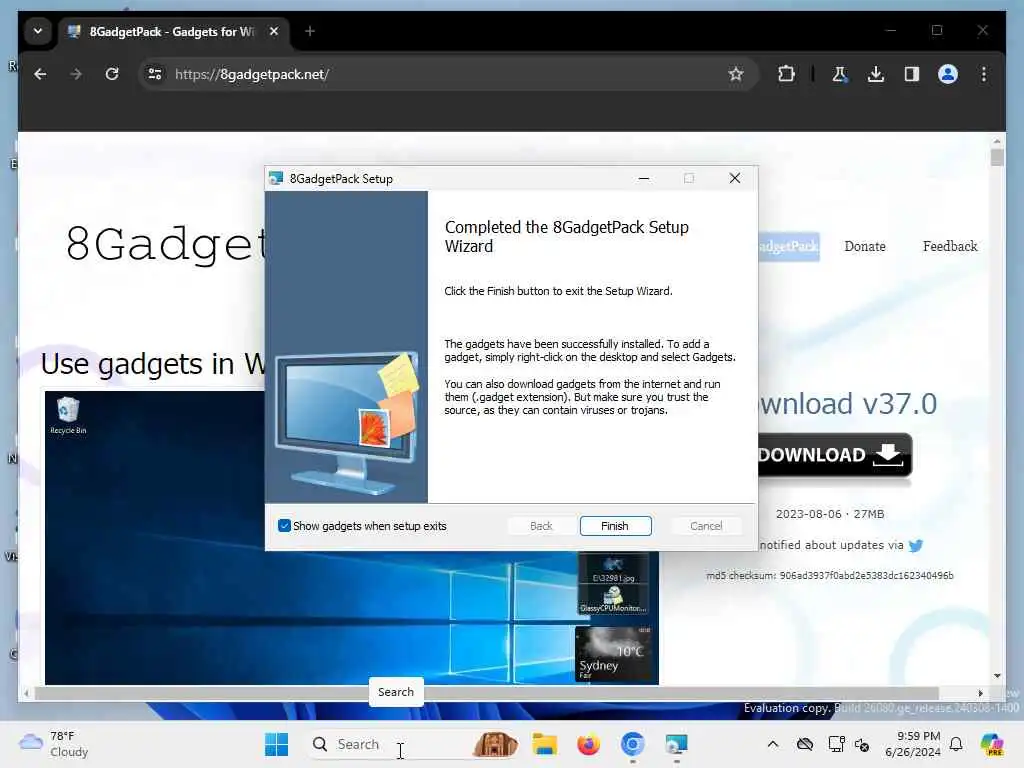Click the DOWNLOAD button on webpage
The width and height of the screenshot is (1024, 768).
(835, 455)
